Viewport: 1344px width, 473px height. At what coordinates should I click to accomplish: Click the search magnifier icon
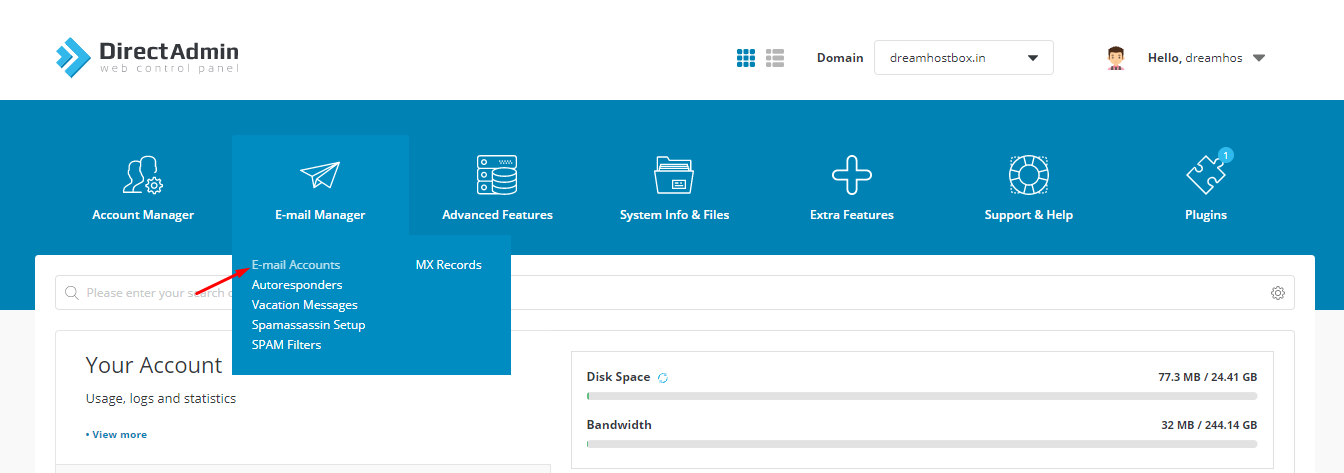tap(72, 293)
